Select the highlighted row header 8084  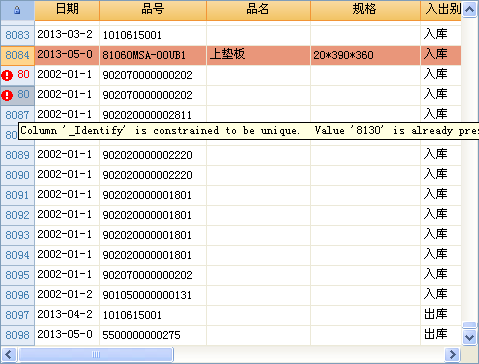[17, 55]
